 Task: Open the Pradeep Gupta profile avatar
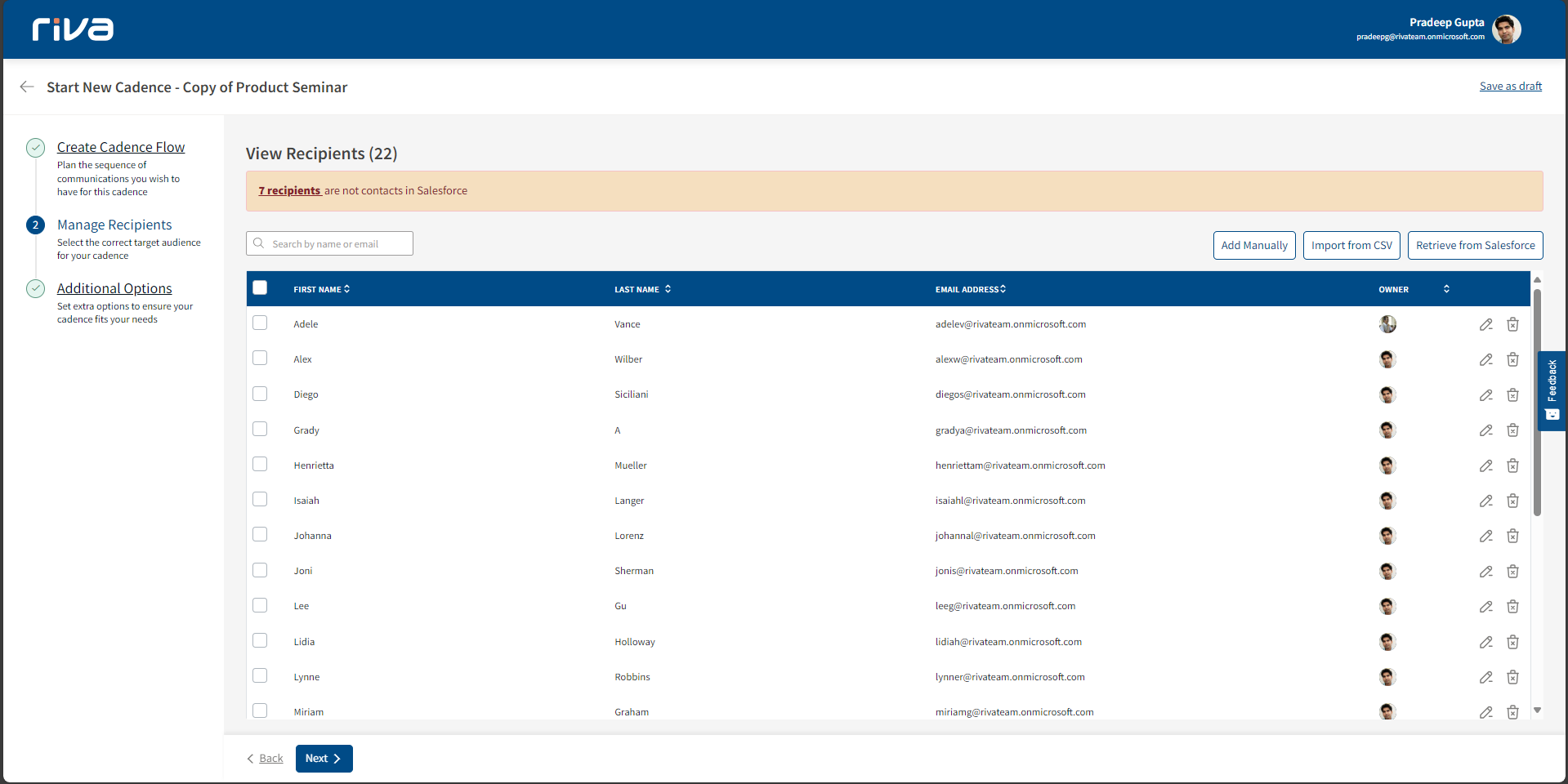[1506, 29]
